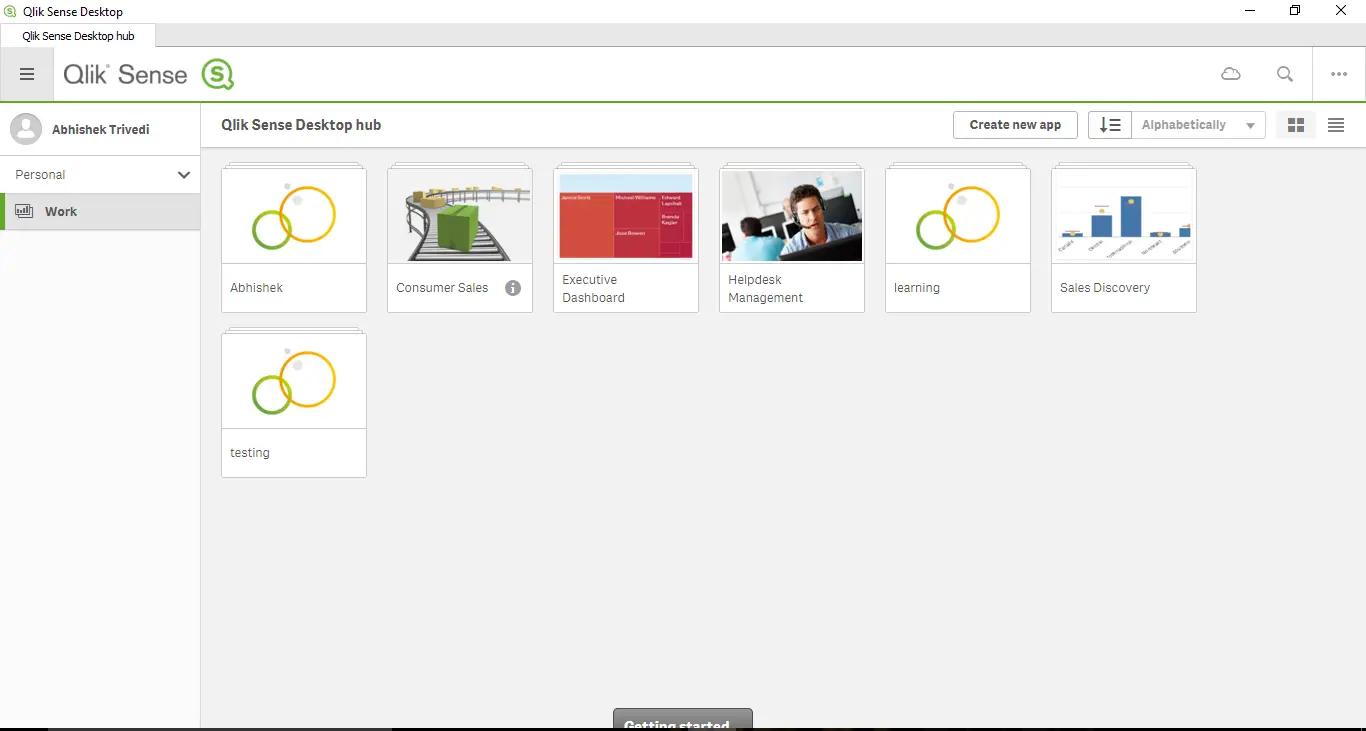Open the Abhishek app thumbnail

tap(294, 216)
